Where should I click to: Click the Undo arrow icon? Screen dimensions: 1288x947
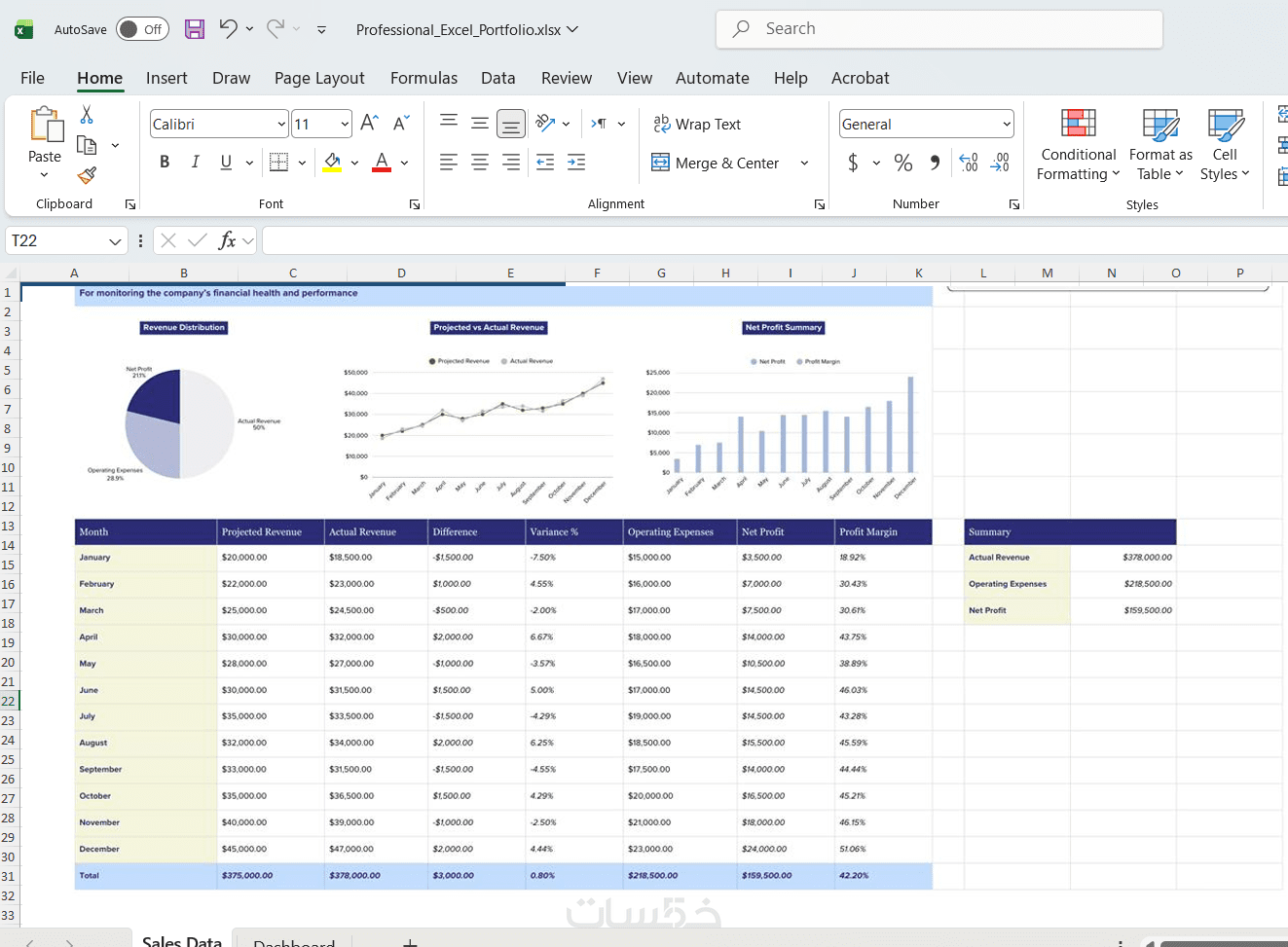click(228, 28)
